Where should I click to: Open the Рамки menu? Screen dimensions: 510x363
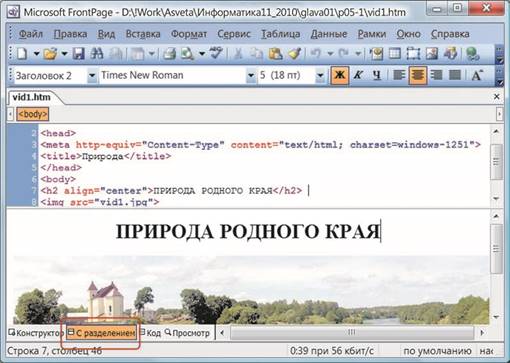[x=372, y=34]
